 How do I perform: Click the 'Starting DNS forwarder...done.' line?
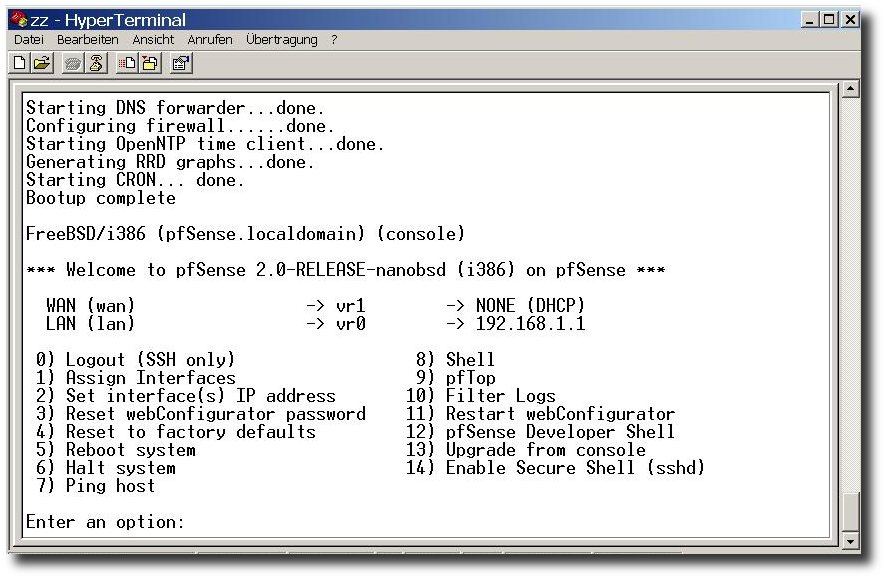point(175,108)
